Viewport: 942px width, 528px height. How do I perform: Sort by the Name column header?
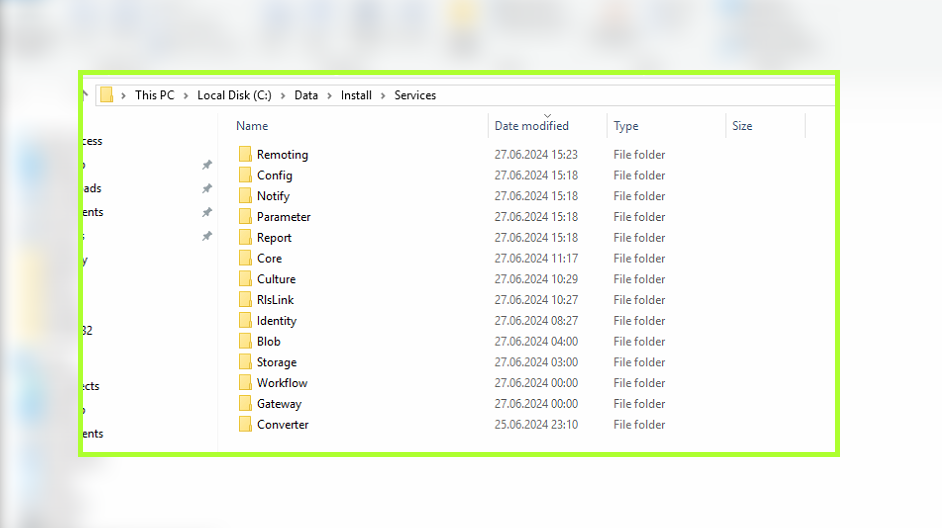tap(252, 126)
